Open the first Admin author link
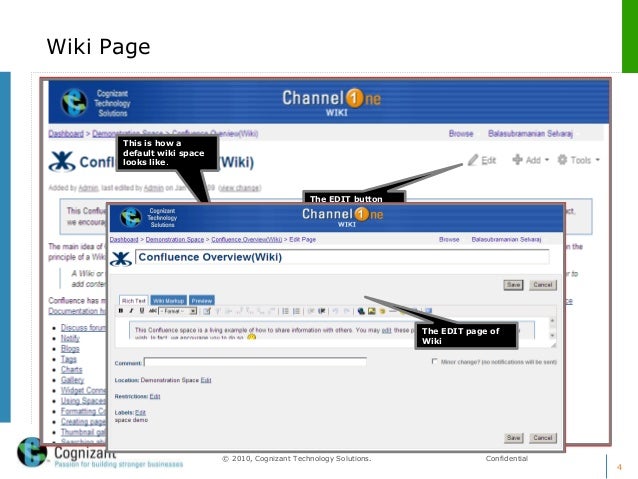This screenshot has height=479, width=638. 88,188
